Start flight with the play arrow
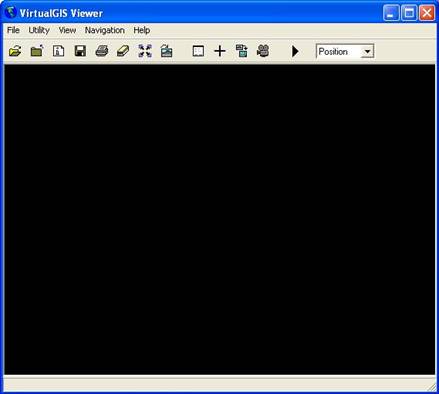This screenshot has height=394, width=439. (x=295, y=51)
